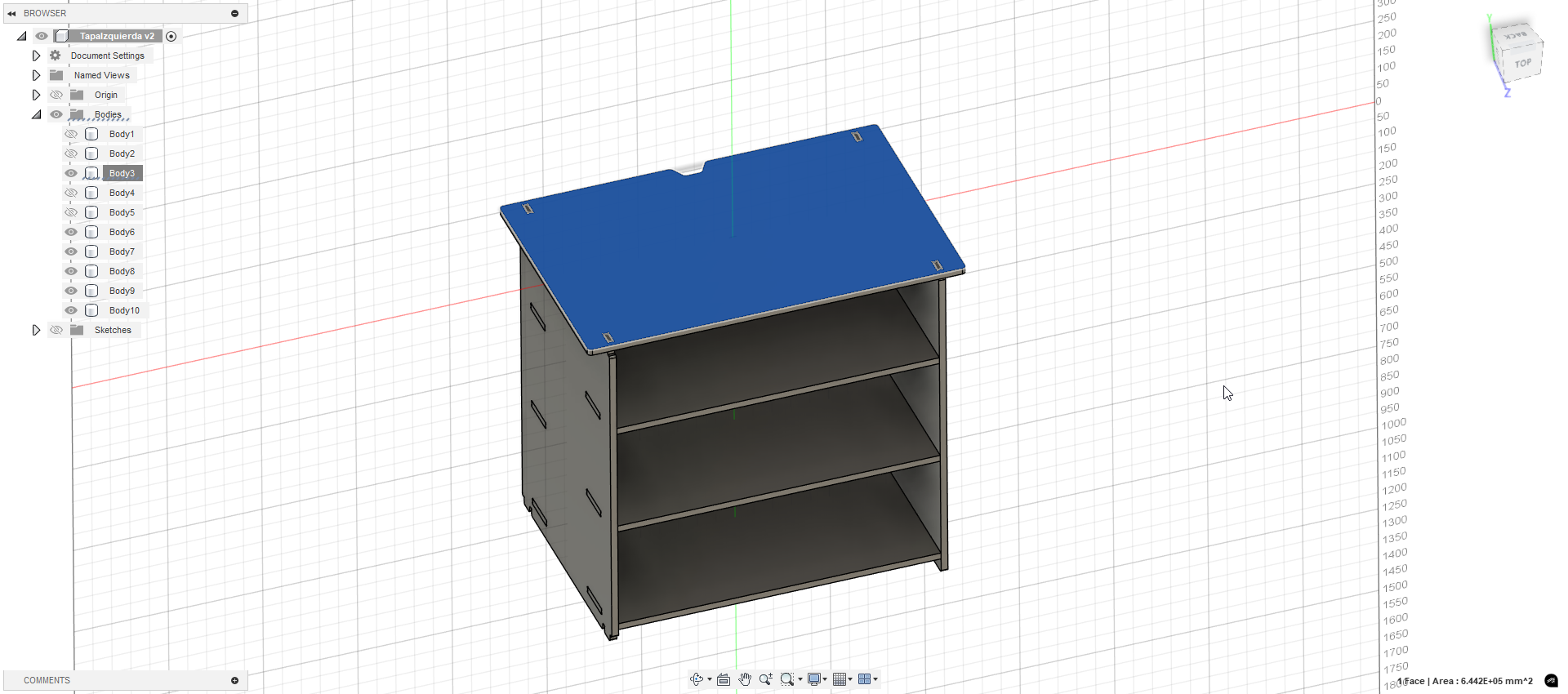Click the Zoom Window magnifier icon
This screenshot has width=1568, height=694.
click(x=786, y=679)
